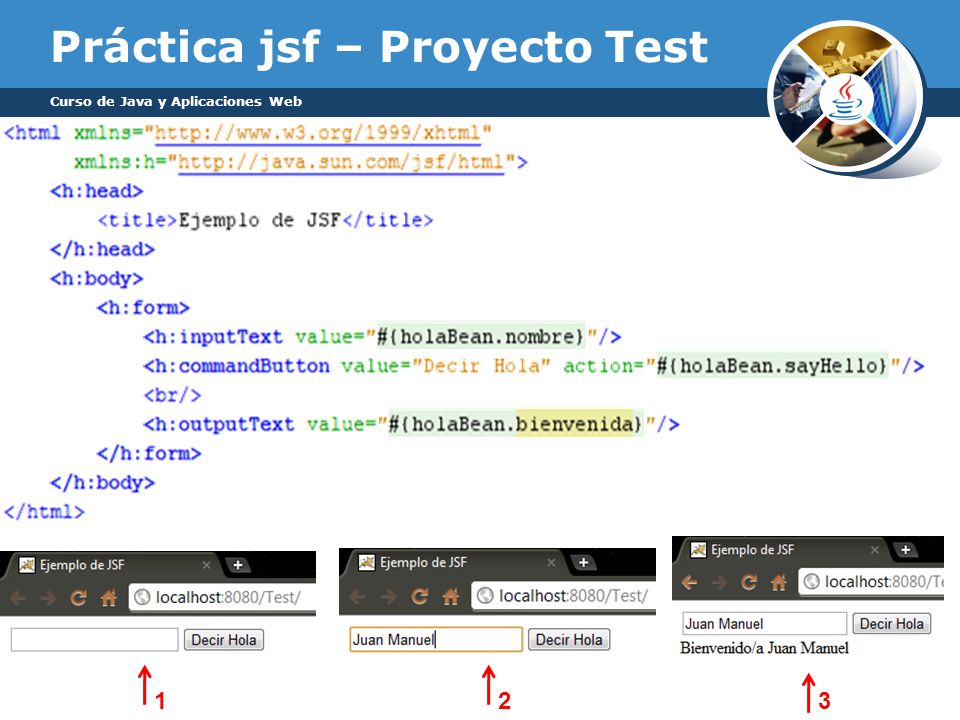Image resolution: width=960 pixels, height=720 pixels.
Task: Click address bar localhost:8080/Test/ in first browser
Action: click(x=223, y=597)
